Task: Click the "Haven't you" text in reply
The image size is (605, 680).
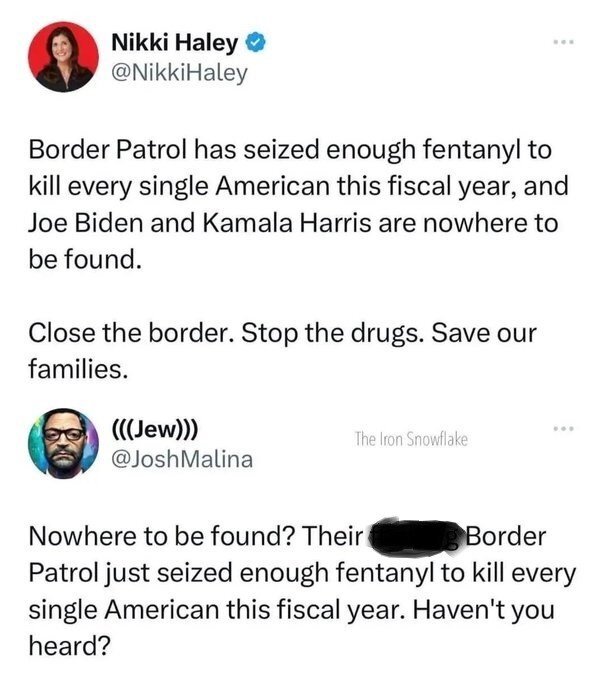Action: click(x=483, y=610)
